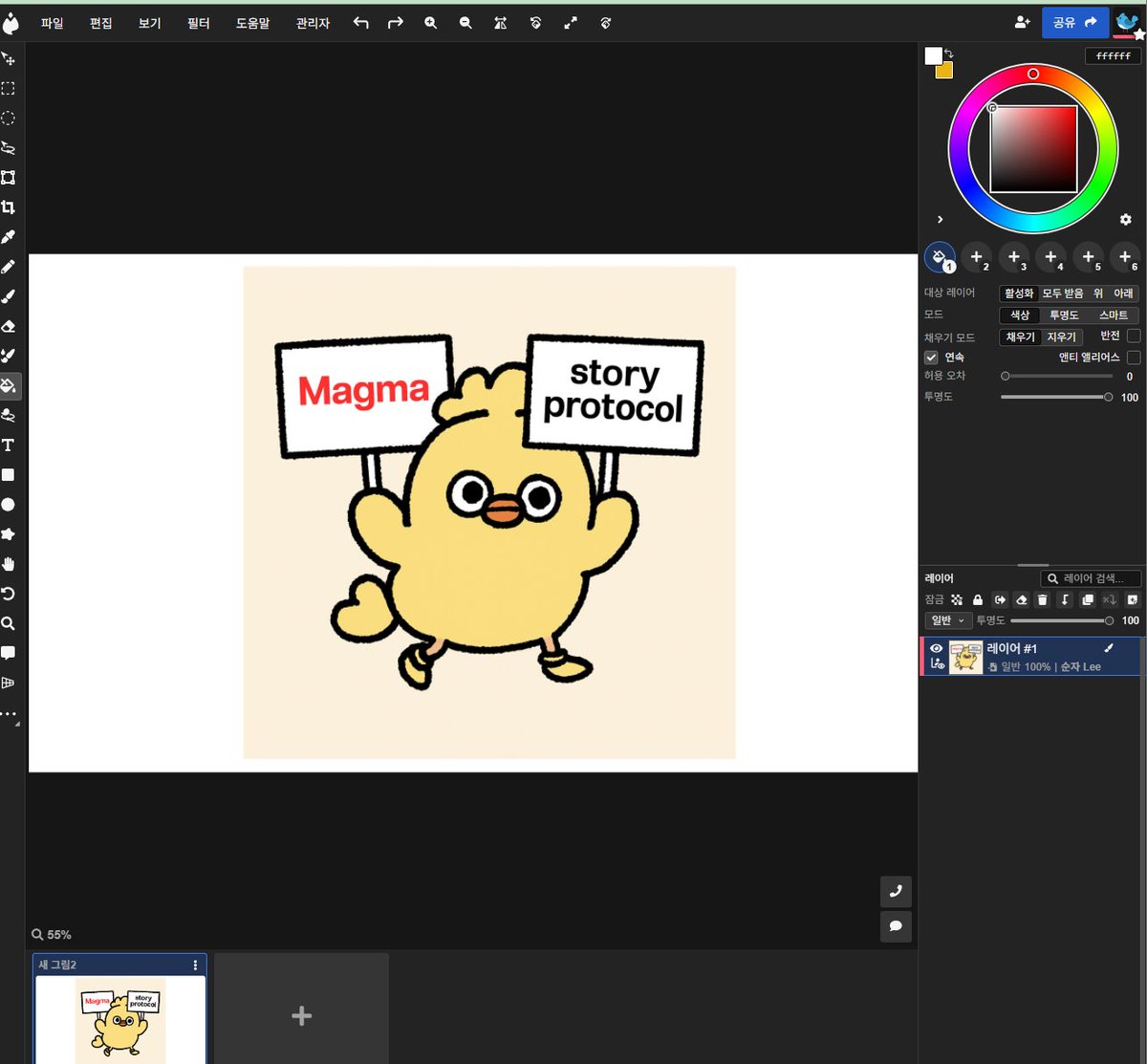Select the Lasso selection tool
This screenshot has width=1147, height=1064.
9,148
